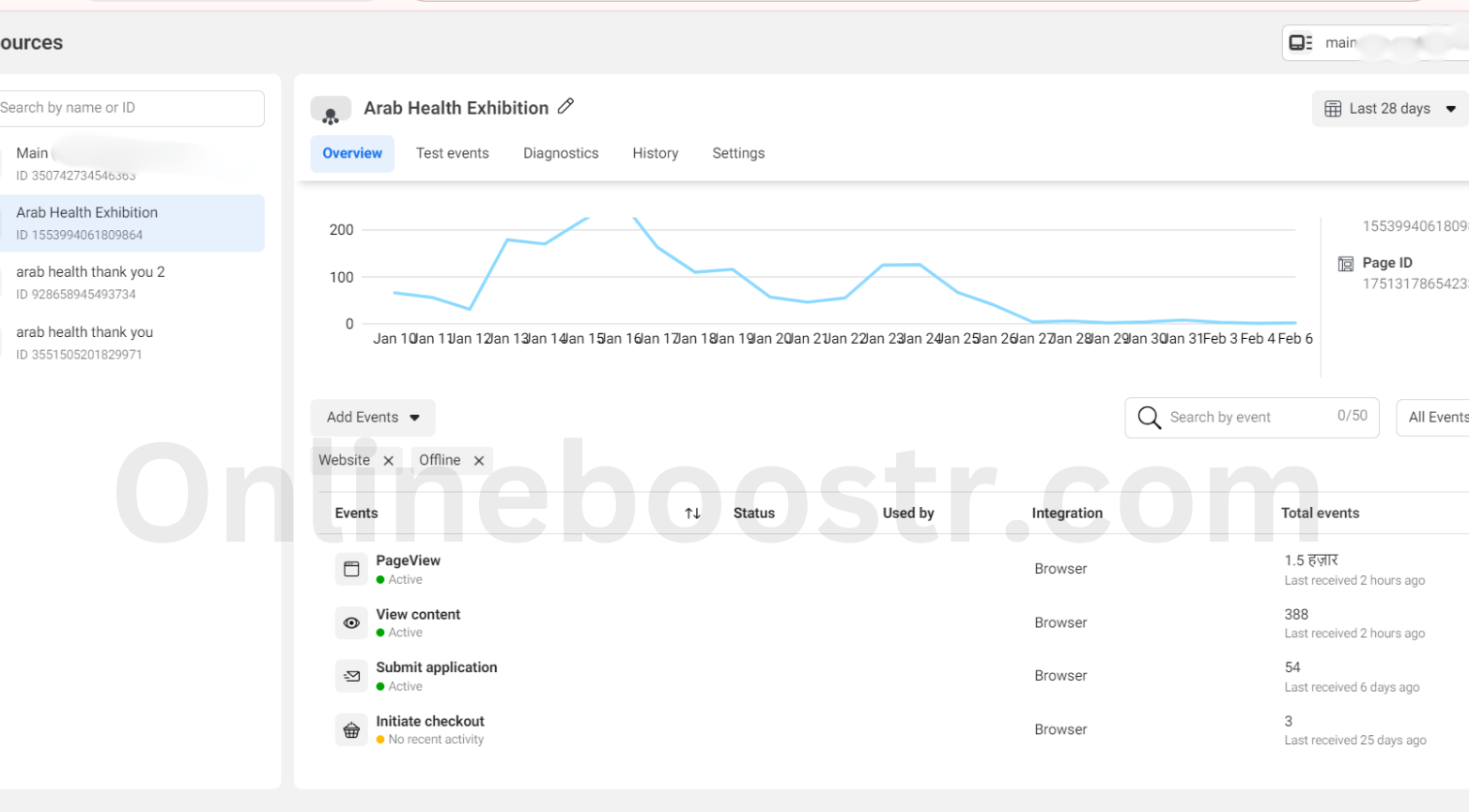Remove the Website filter chip
This screenshot has width=1469, height=812.
pyautogui.click(x=388, y=461)
